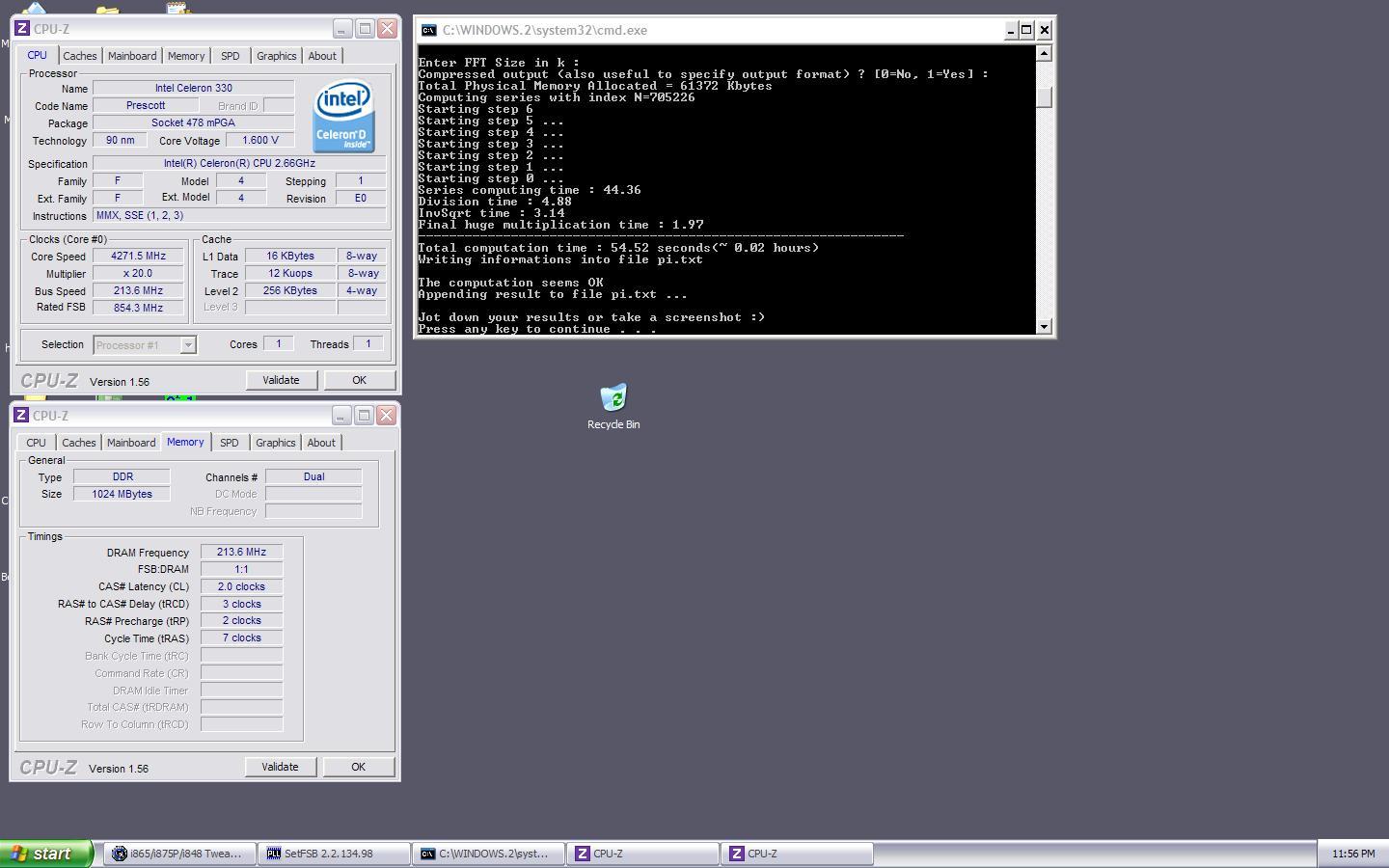Close the lower CPU-Z Memory window

[x=387, y=416]
